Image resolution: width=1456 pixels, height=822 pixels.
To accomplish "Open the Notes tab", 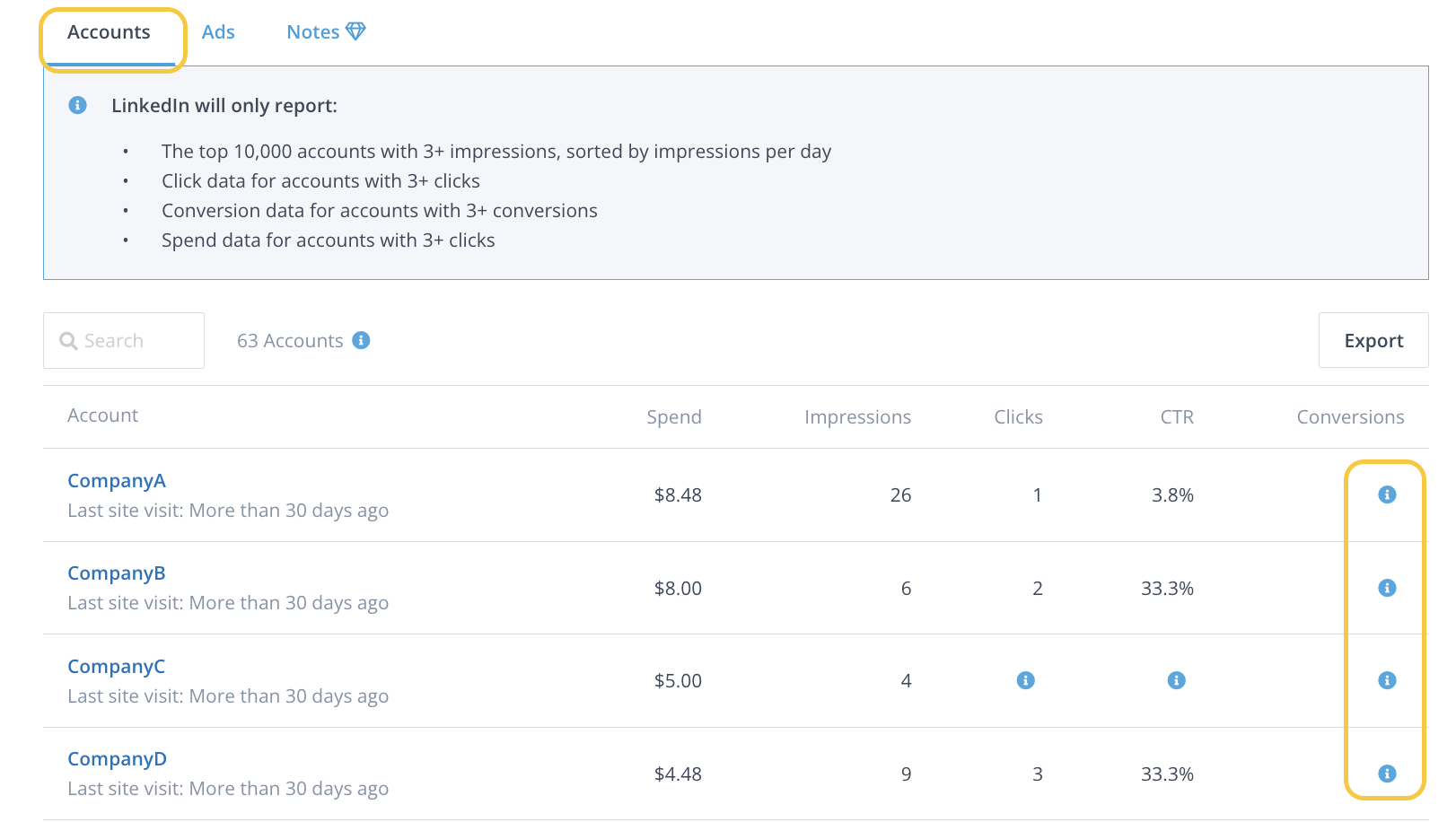I will [x=313, y=32].
